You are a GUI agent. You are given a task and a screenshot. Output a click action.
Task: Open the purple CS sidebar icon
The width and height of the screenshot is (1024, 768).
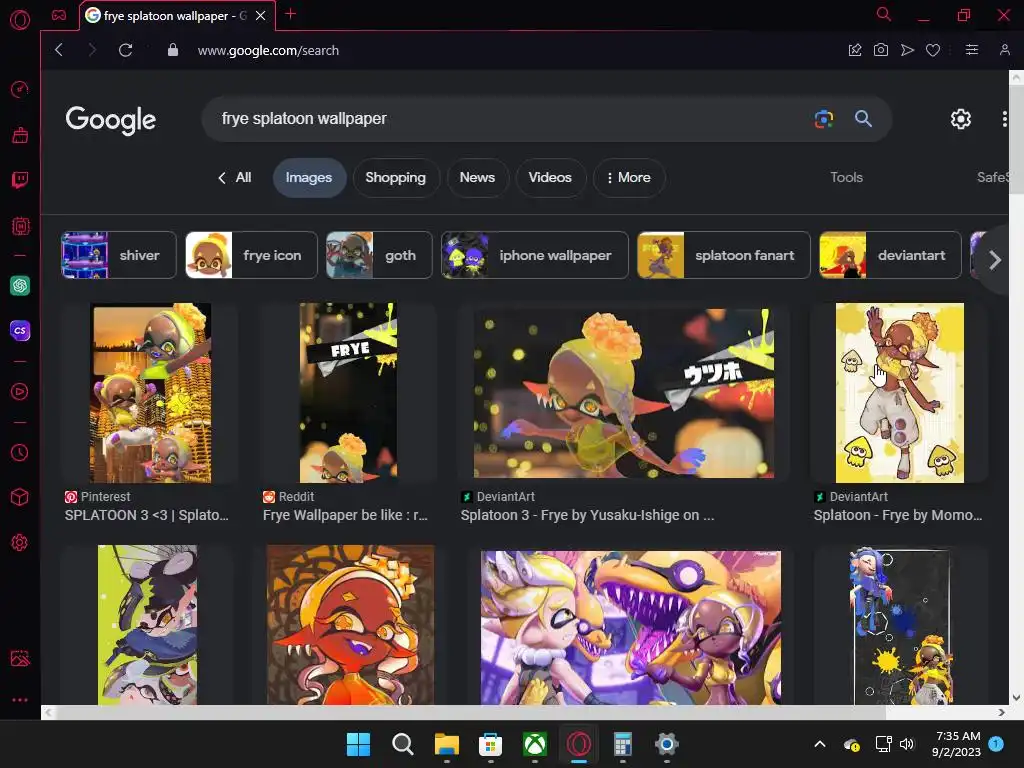(20, 330)
